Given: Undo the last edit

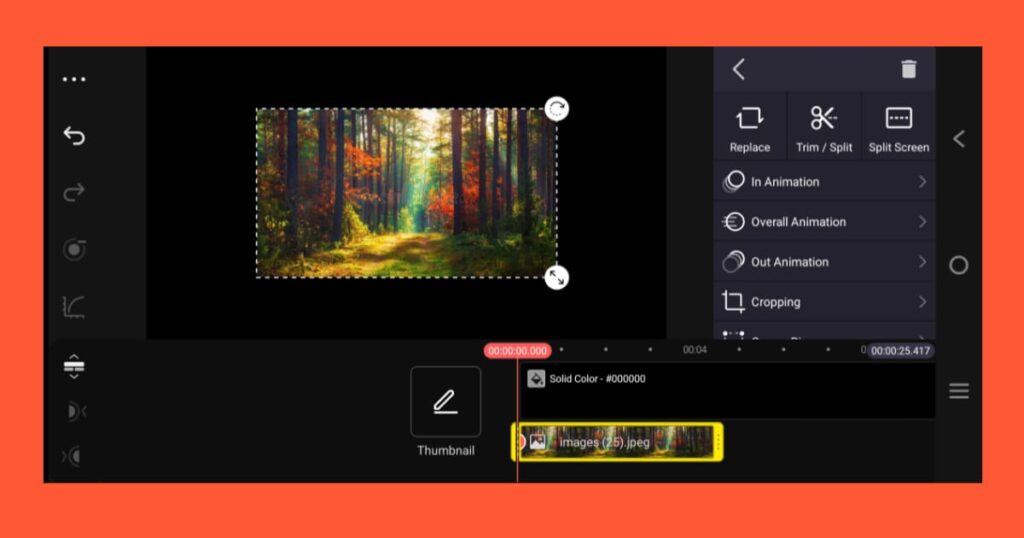Looking at the screenshot, I should click(74, 136).
